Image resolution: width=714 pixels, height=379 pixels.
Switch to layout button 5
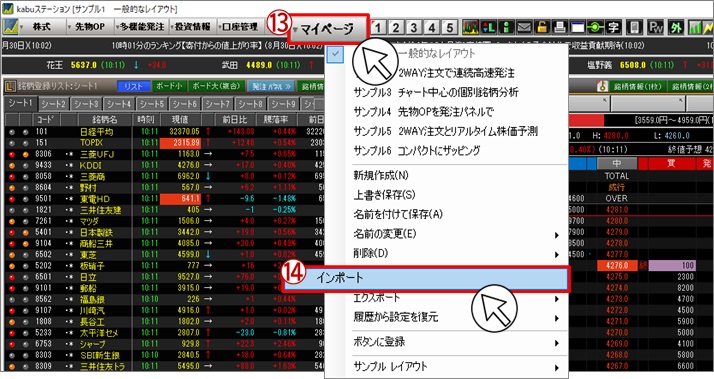click(x=449, y=27)
